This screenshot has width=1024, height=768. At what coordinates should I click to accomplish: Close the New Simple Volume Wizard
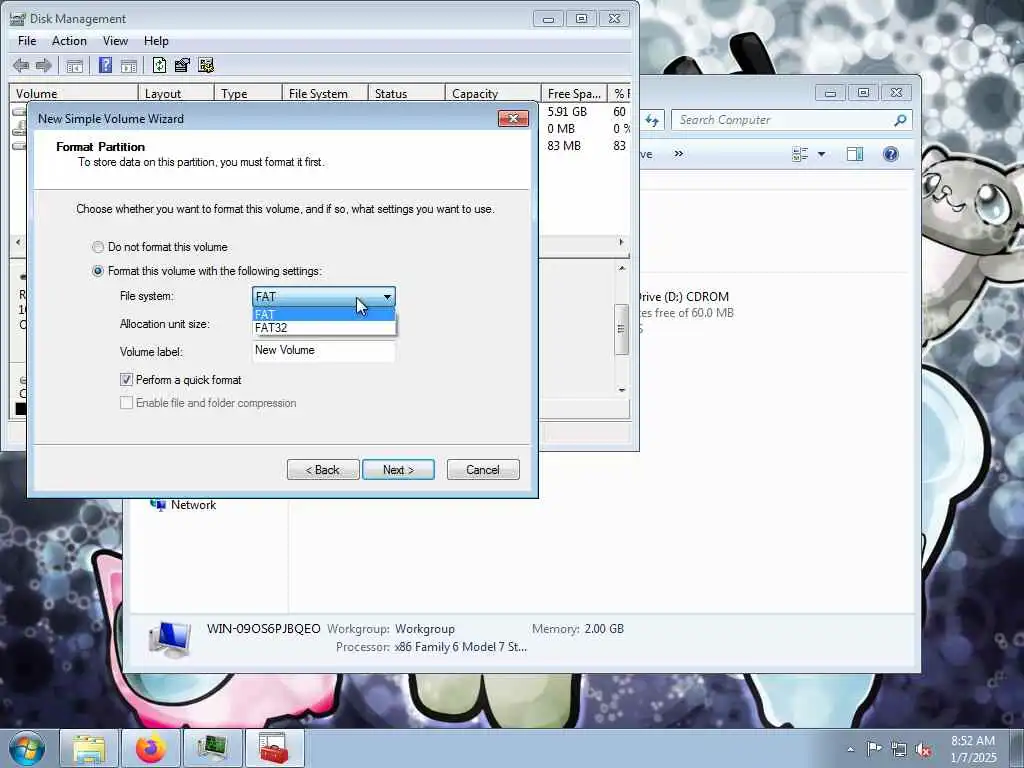tap(513, 118)
